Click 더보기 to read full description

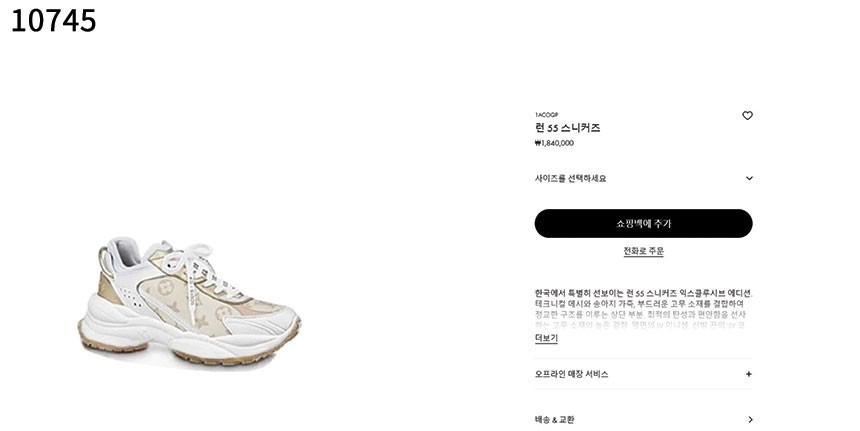(x=546, y=338)
